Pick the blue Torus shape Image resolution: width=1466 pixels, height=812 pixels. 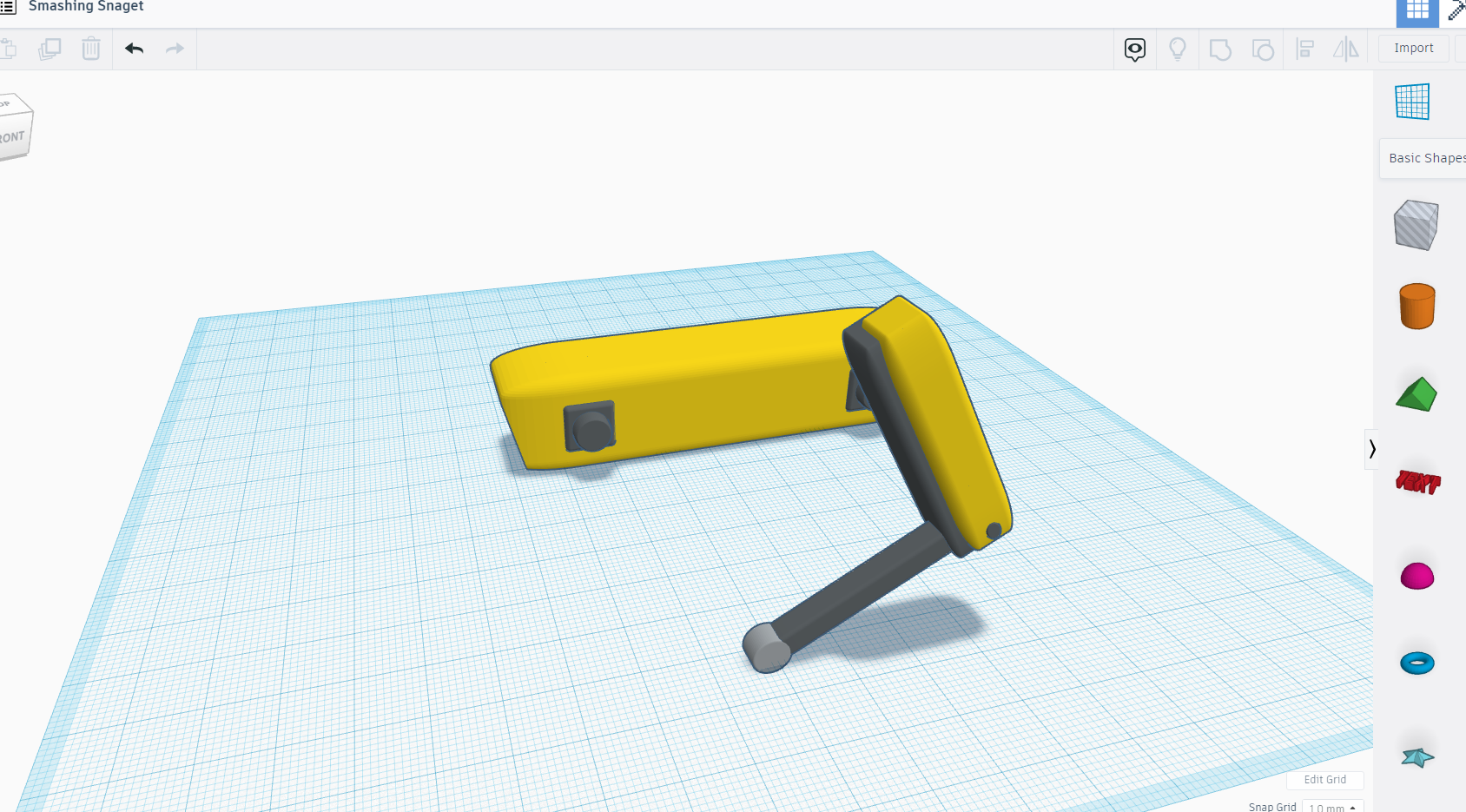click(x=1417, y=663)
